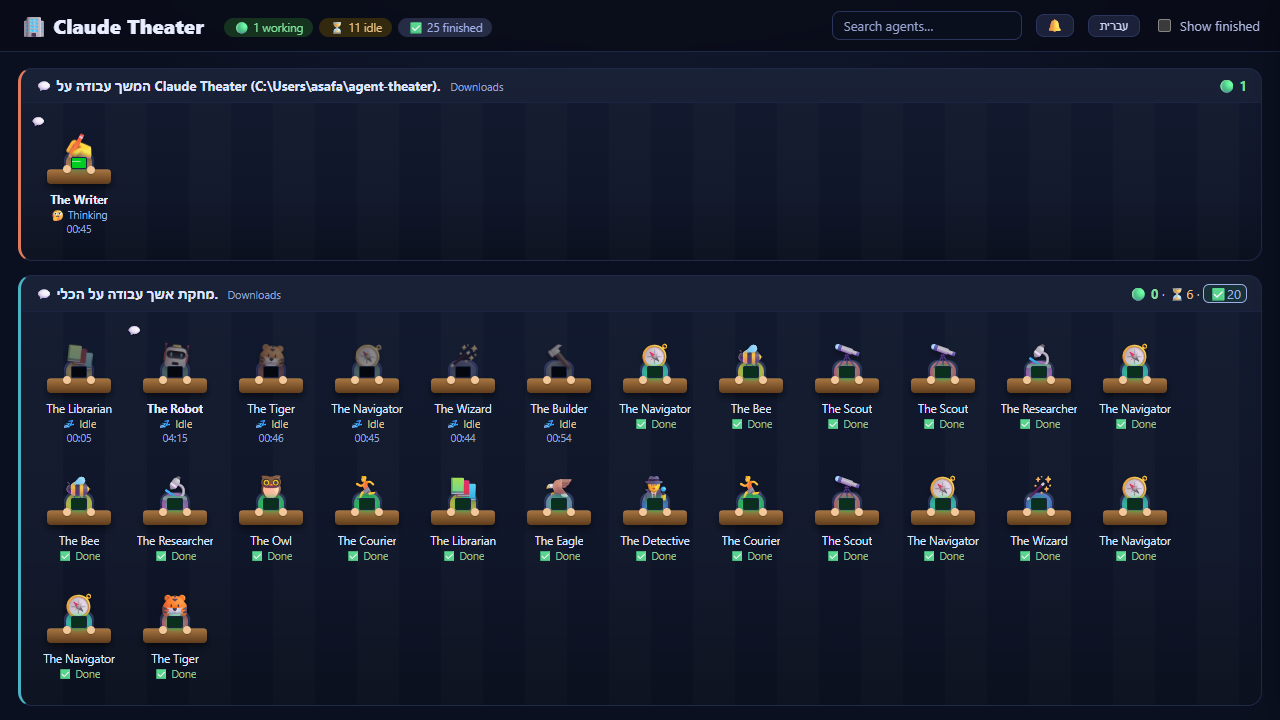Switch language with the עברית button
This screenshot has height=720, width=1280.
coord(1114,26)
